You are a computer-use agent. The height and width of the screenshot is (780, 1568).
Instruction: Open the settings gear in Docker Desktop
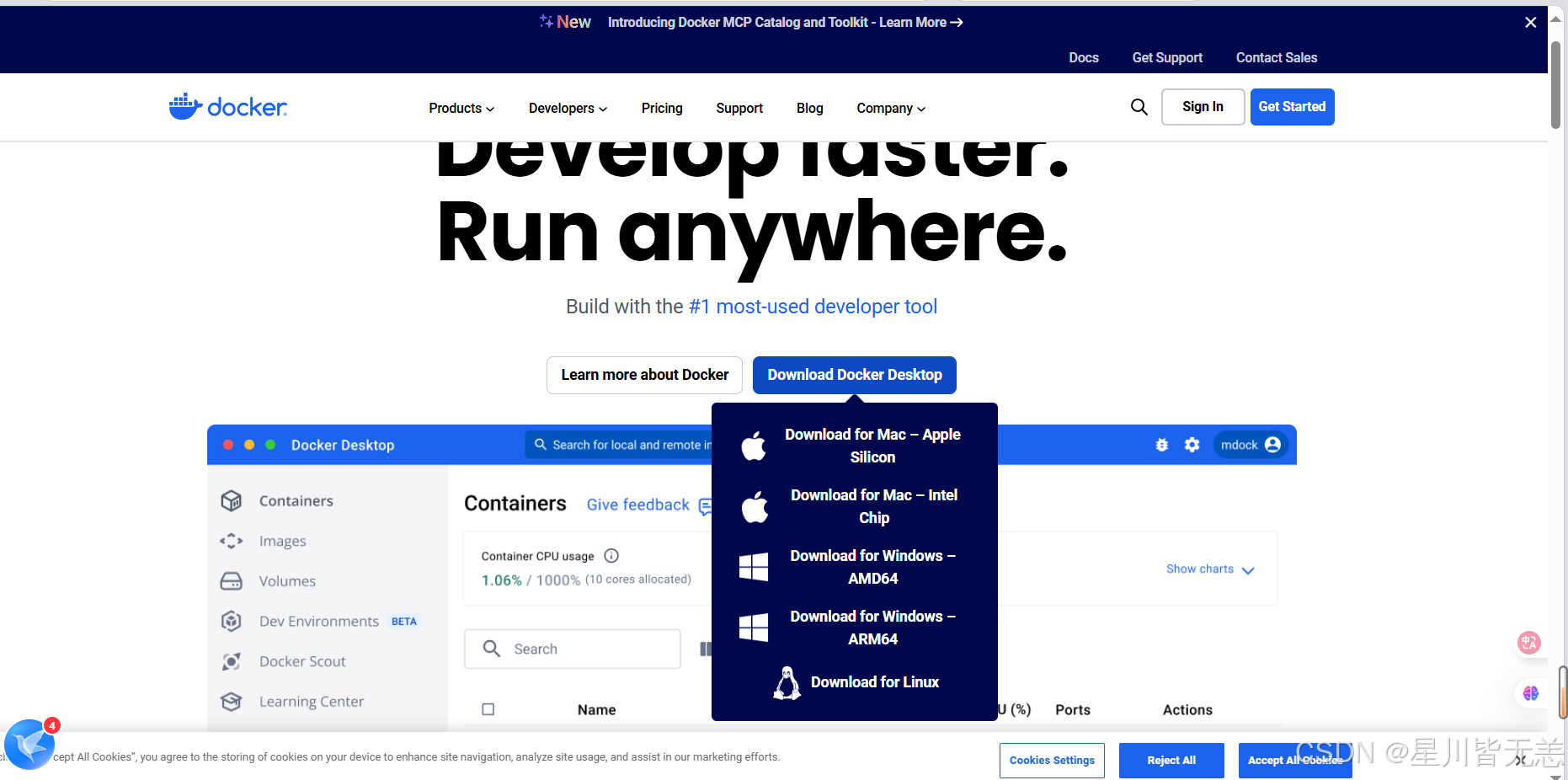[x=1192, y=445]
